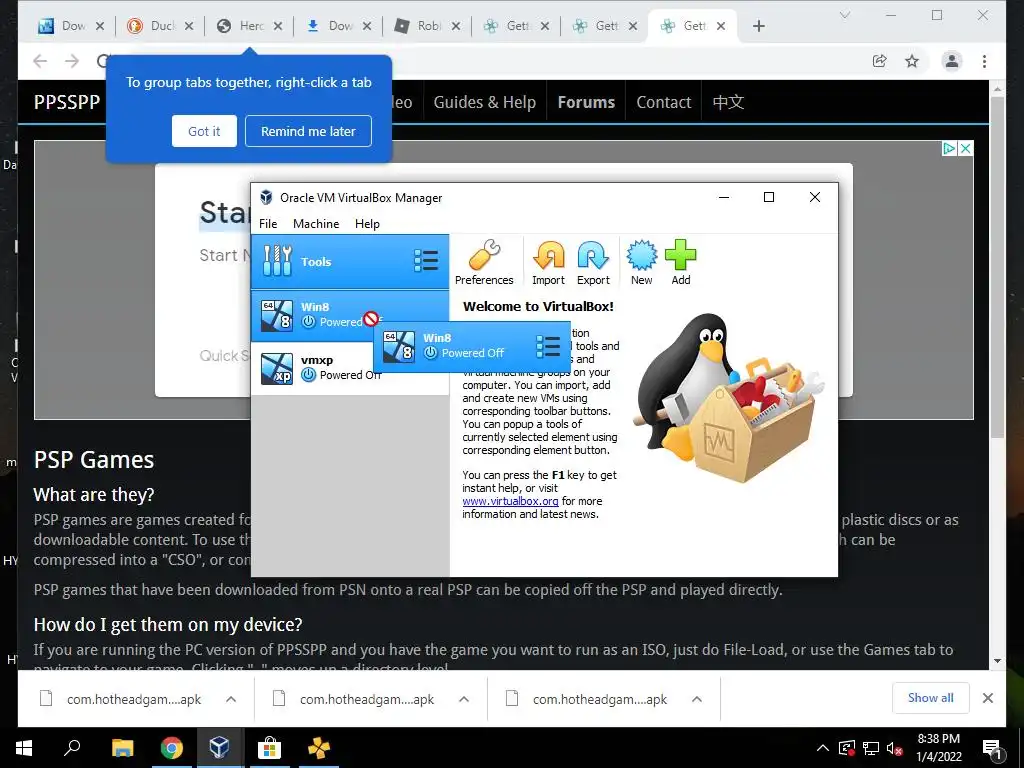The height and width of the screenshot is (768, 1024).
Task: Bookmark this page with star icon
Action: coord(912,61)
